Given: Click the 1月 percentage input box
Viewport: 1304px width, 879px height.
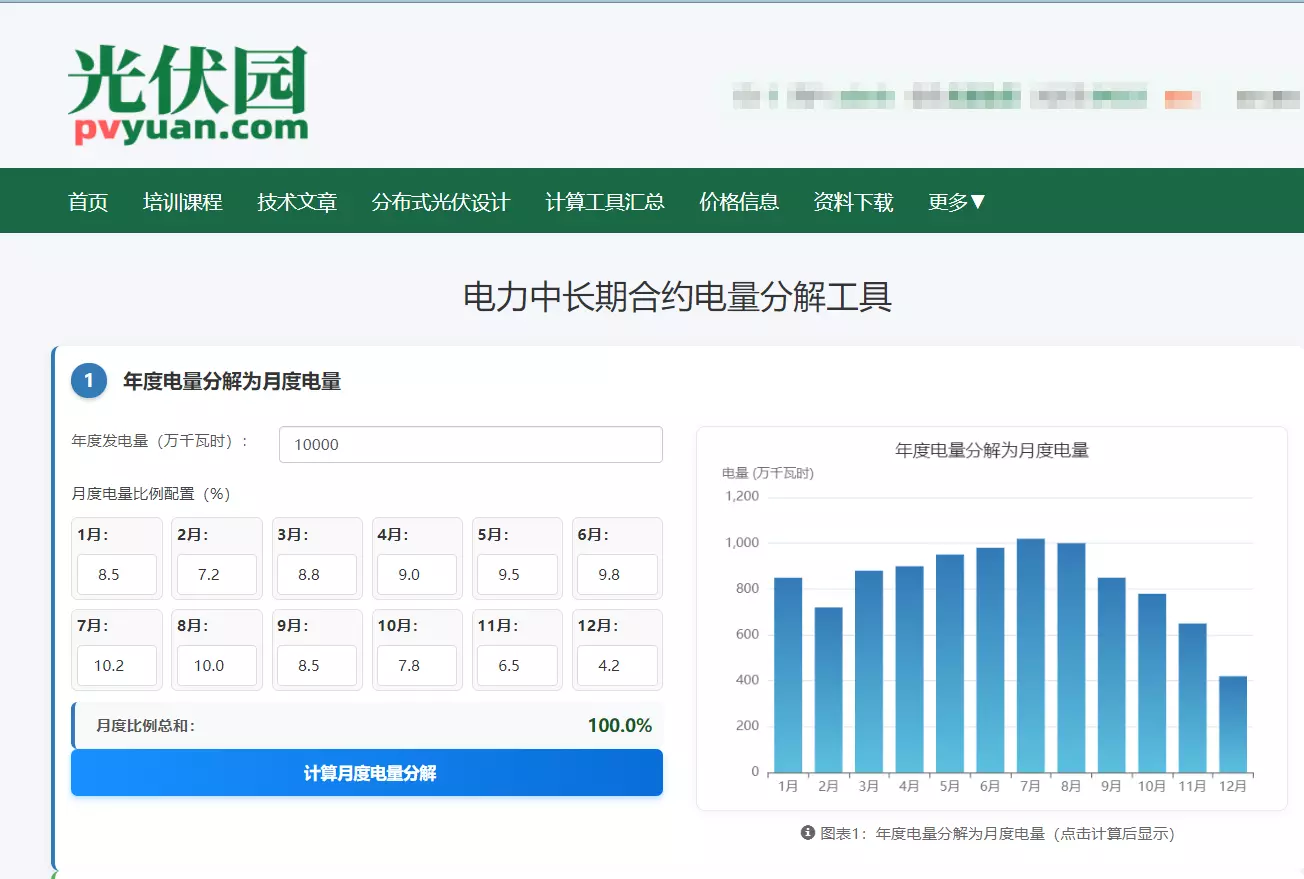Looking at the screenshot, I should coord(117,575).
